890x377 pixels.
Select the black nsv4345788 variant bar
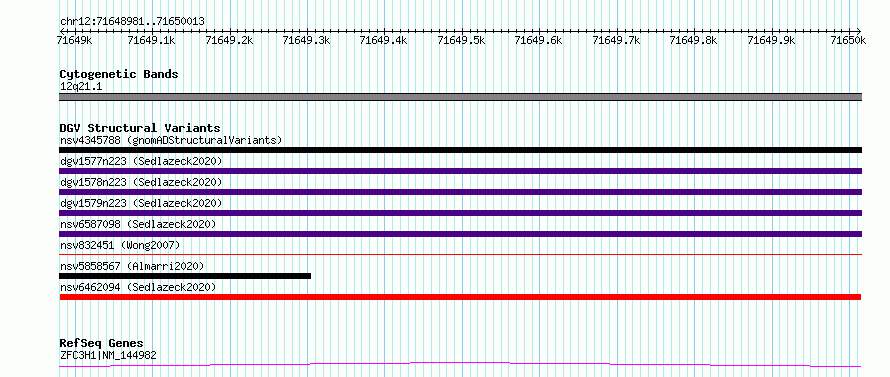pos(460,150)
